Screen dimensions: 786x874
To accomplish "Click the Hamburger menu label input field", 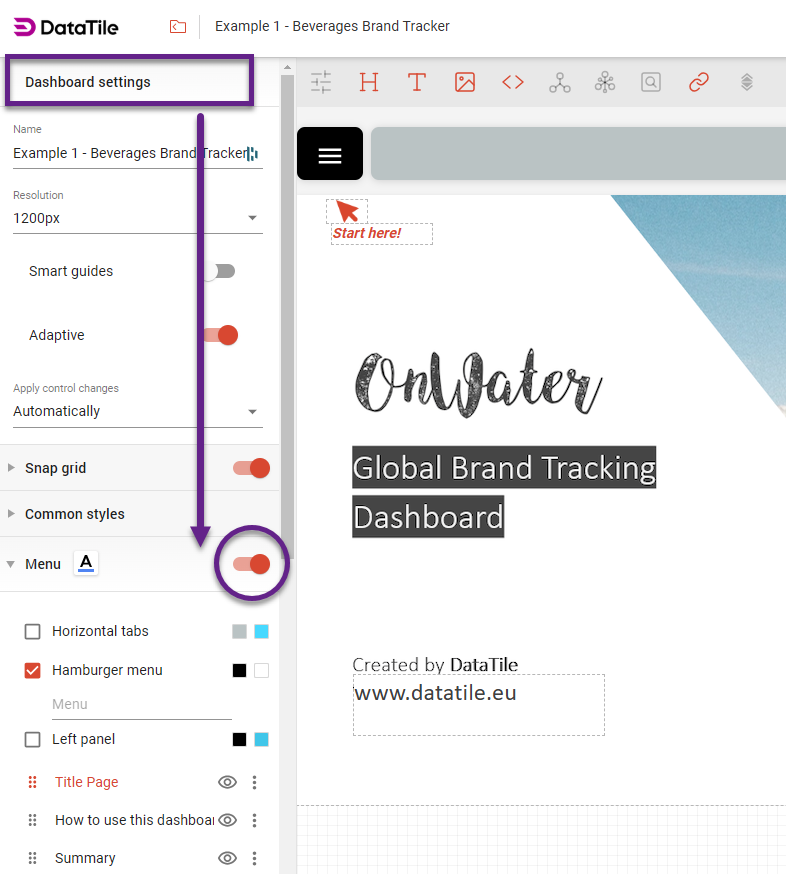I will pyautogui.click(x=141, y=704).
